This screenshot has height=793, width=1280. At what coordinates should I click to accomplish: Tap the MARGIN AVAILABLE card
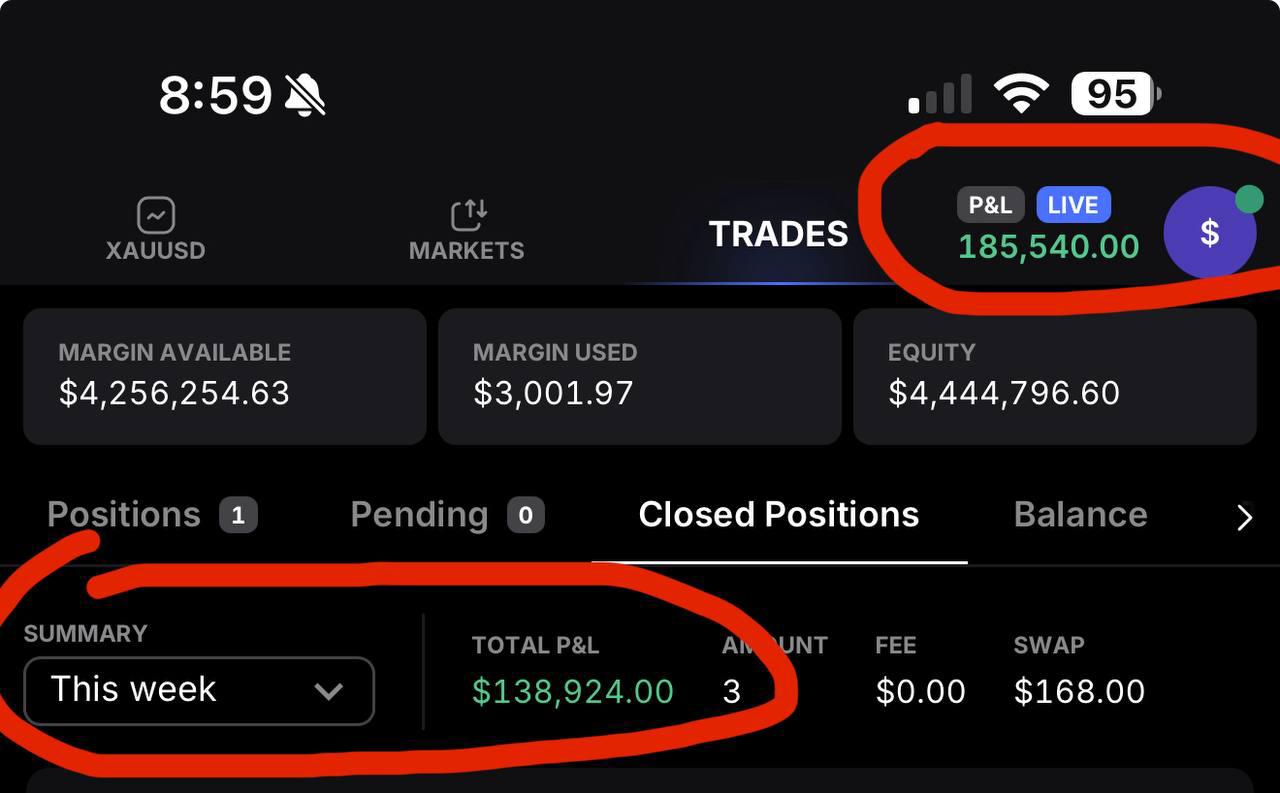224,376
